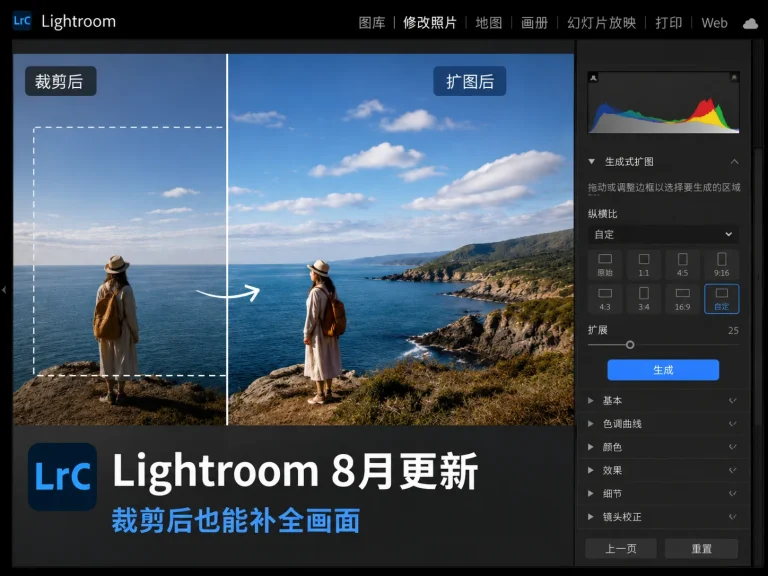Expand the 镜头校正 panel triangle

coord(591,517)
